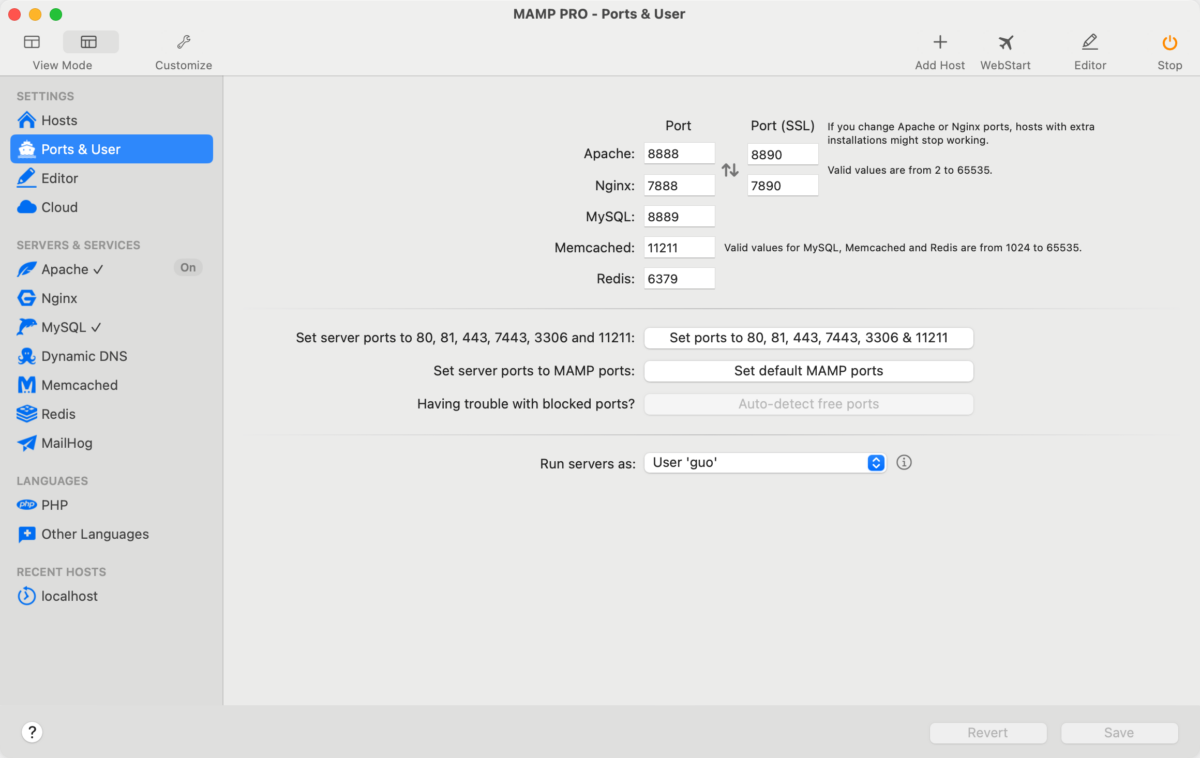Click the Revert button
This screenshot has width=1200, height=758.
tap(988, 733)
